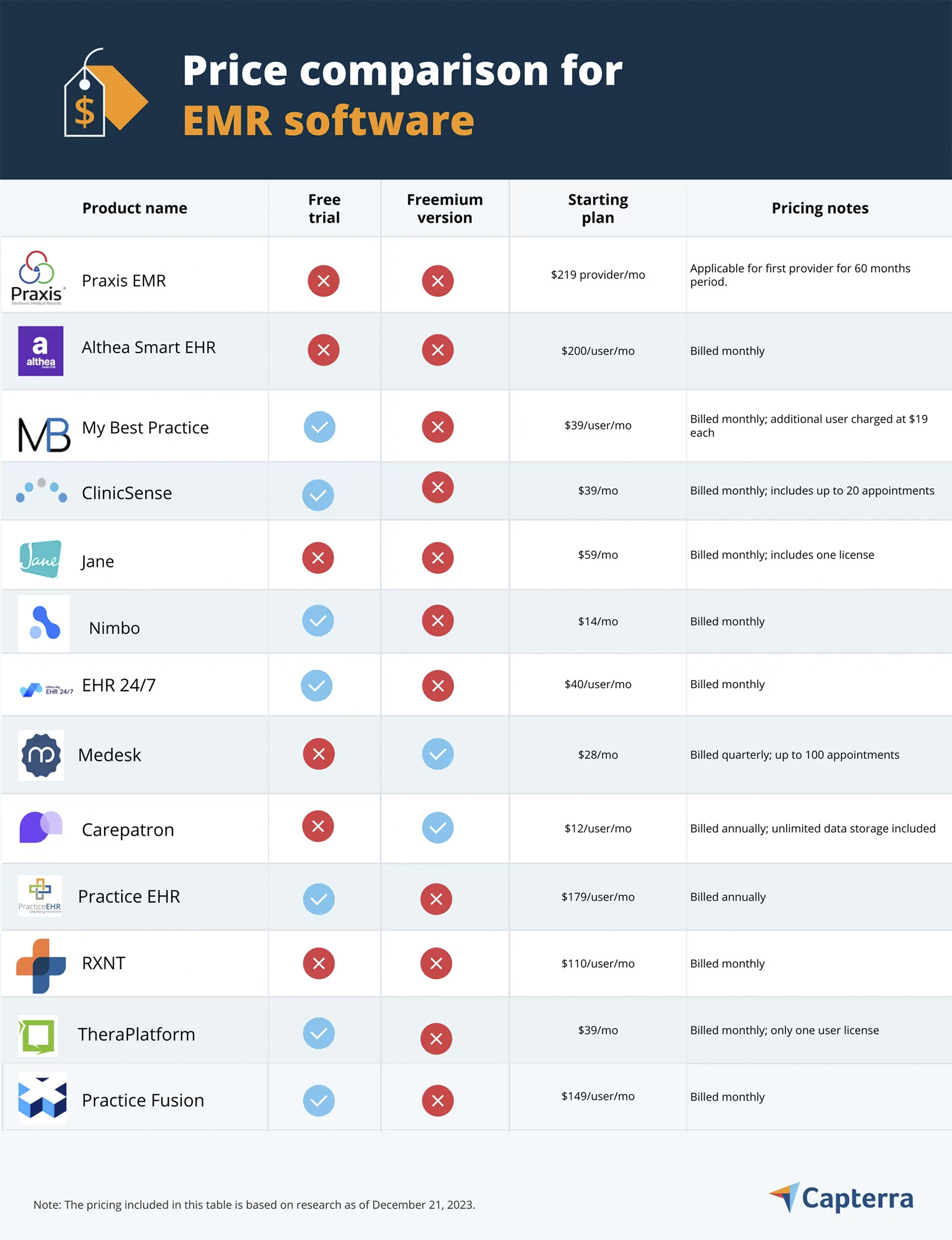The height and width of the screenshot is (1240, 952).
Task: Click the $219 provider/mo price
Action: 598,275
